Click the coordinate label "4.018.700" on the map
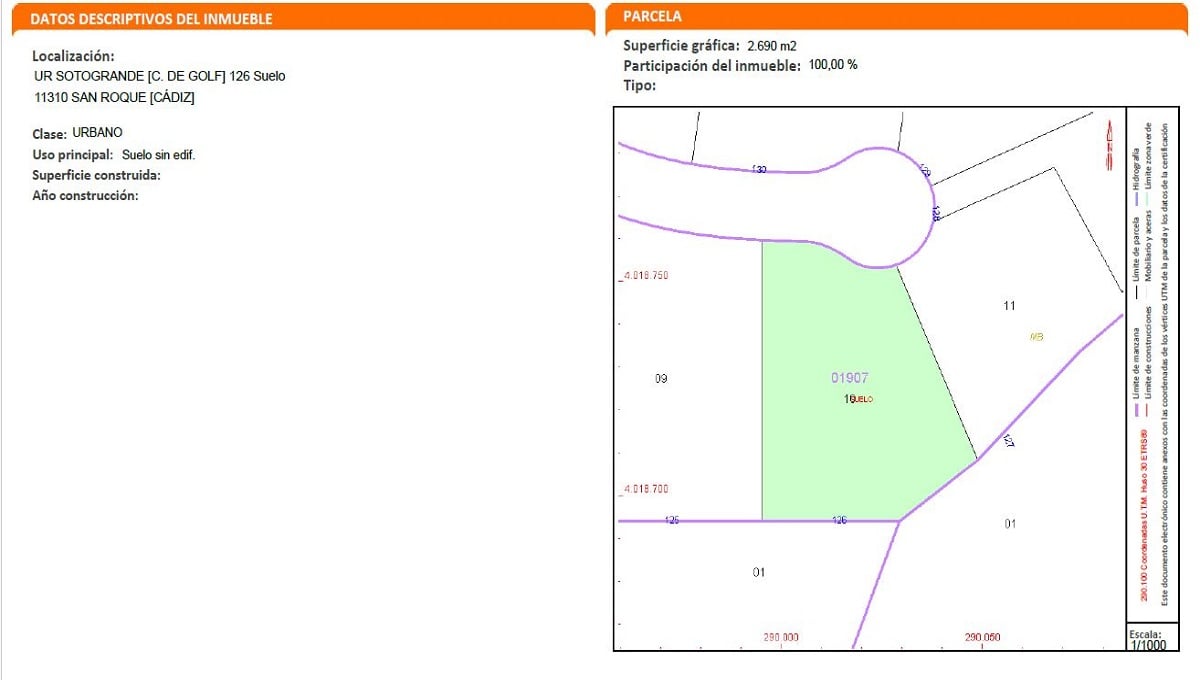The height and width of the screenshot is (680, 1200). point(645,489)
